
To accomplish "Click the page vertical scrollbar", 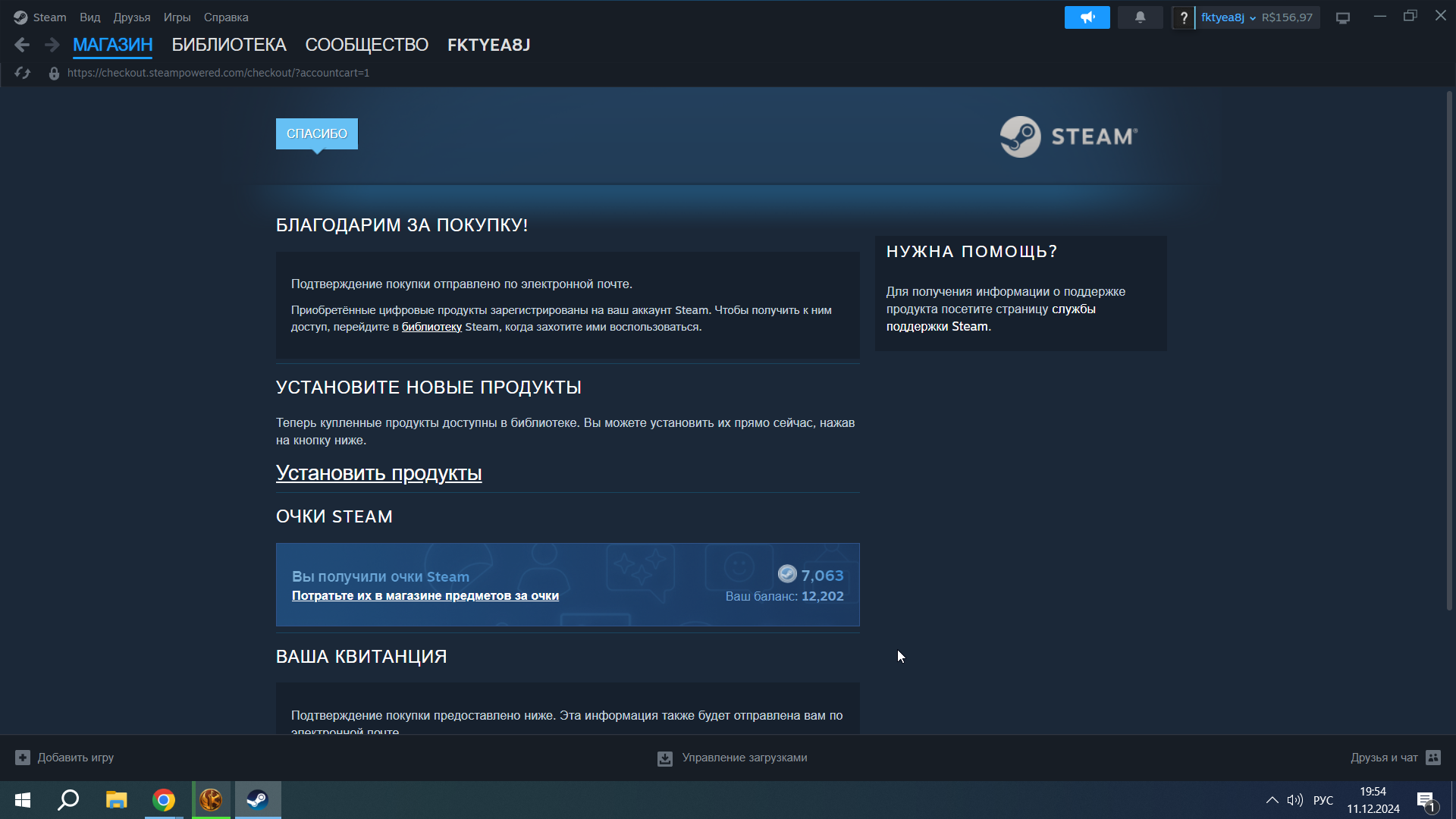I will click(x=1448, y=349).
